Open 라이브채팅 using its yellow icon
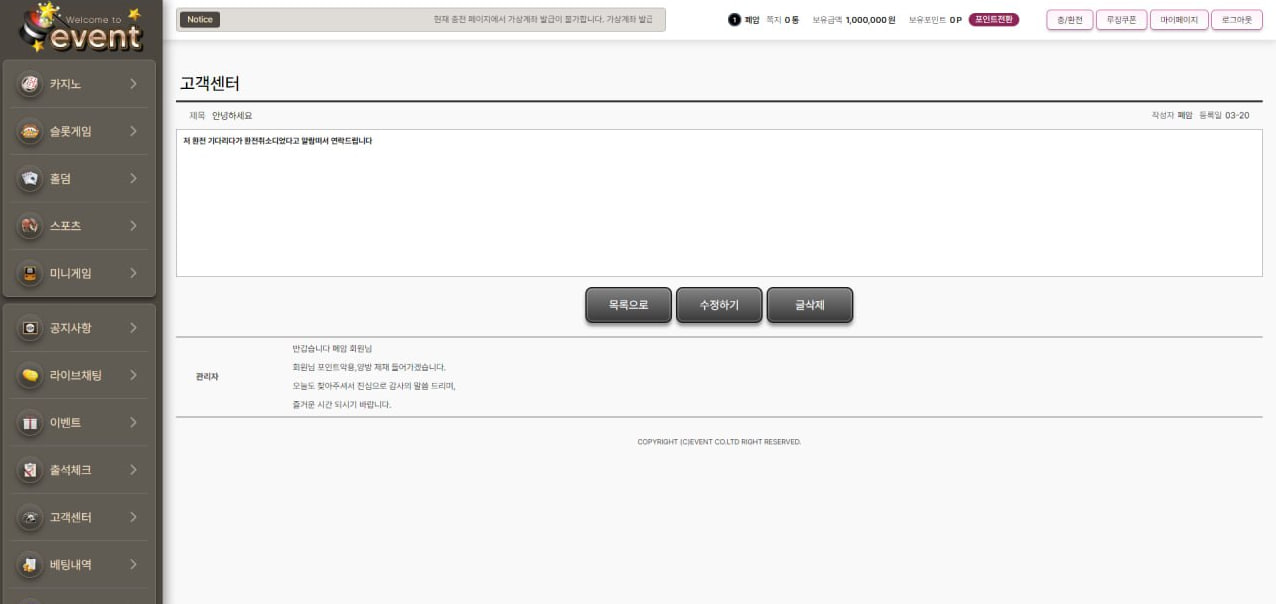The width and height of the screenshot is (1276, 604). [30, 375]
